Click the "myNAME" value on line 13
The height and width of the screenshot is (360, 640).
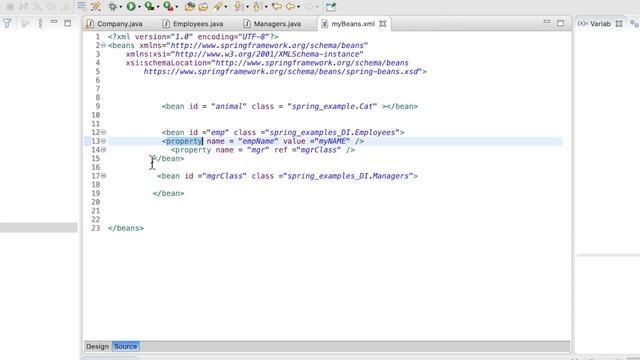331,141
